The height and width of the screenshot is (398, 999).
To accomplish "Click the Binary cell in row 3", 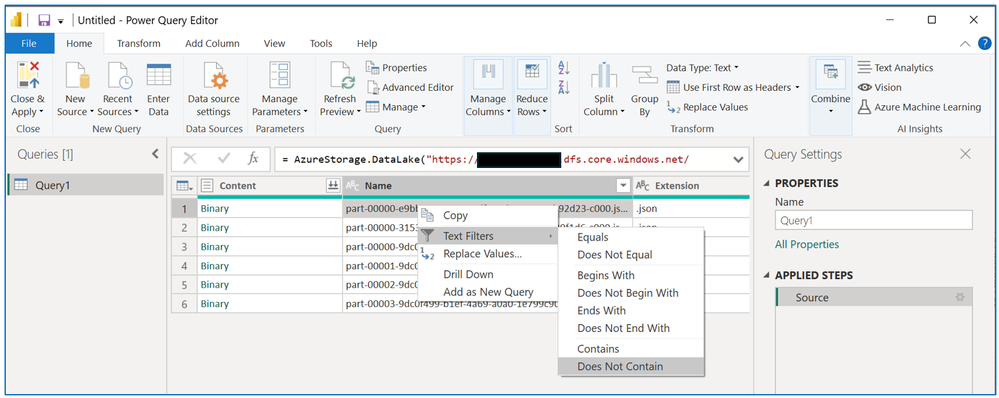I will (x=270, y=246).
